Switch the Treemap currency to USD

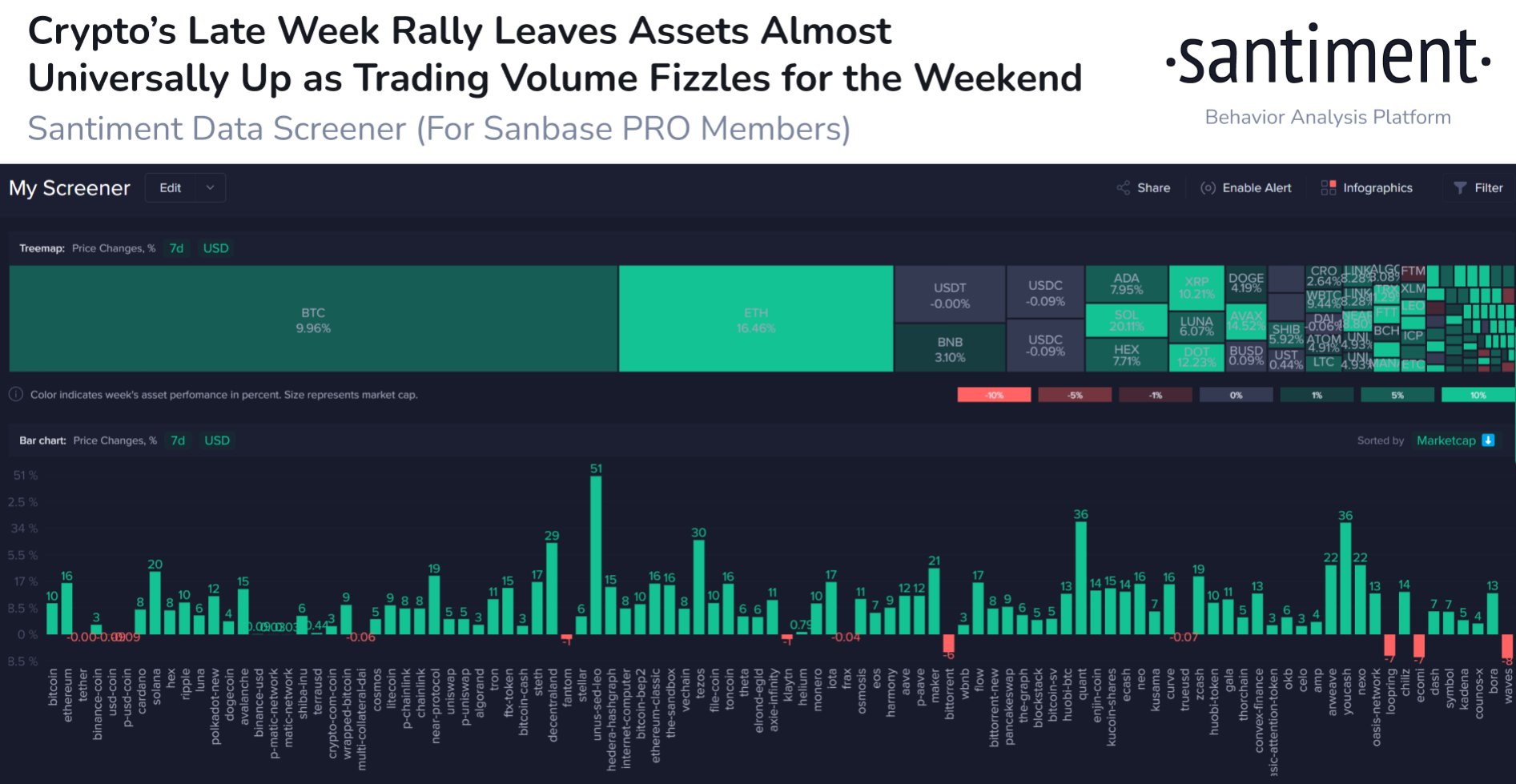point(215,248)
